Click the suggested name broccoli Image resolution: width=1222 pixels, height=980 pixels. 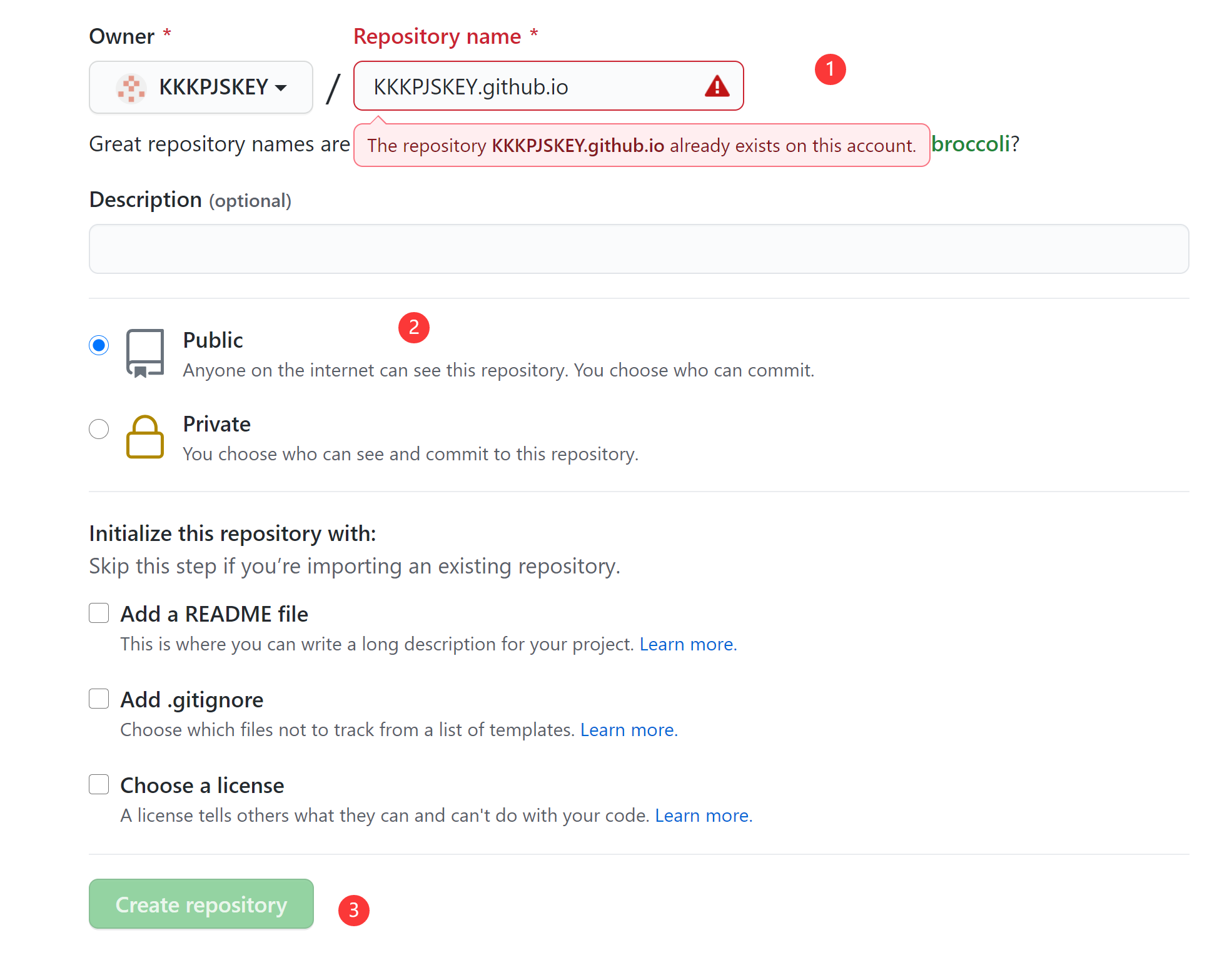point(970,144)
